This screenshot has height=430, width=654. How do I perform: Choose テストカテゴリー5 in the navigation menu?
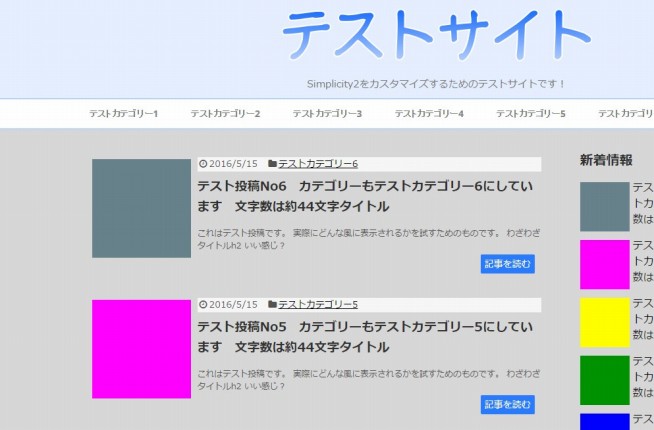531,114
